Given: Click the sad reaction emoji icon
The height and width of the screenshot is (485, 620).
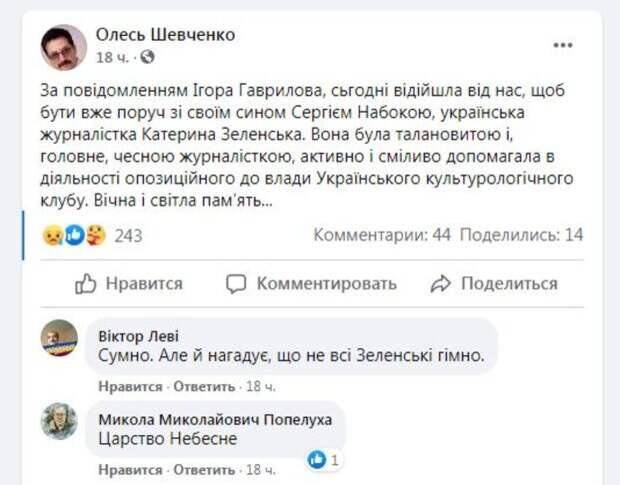Looking at the screenshot, I should (51, 235).
